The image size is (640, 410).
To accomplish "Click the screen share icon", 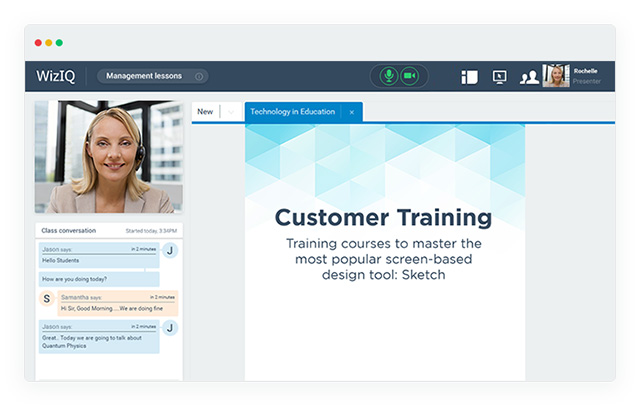I will [x=500, y=77].
